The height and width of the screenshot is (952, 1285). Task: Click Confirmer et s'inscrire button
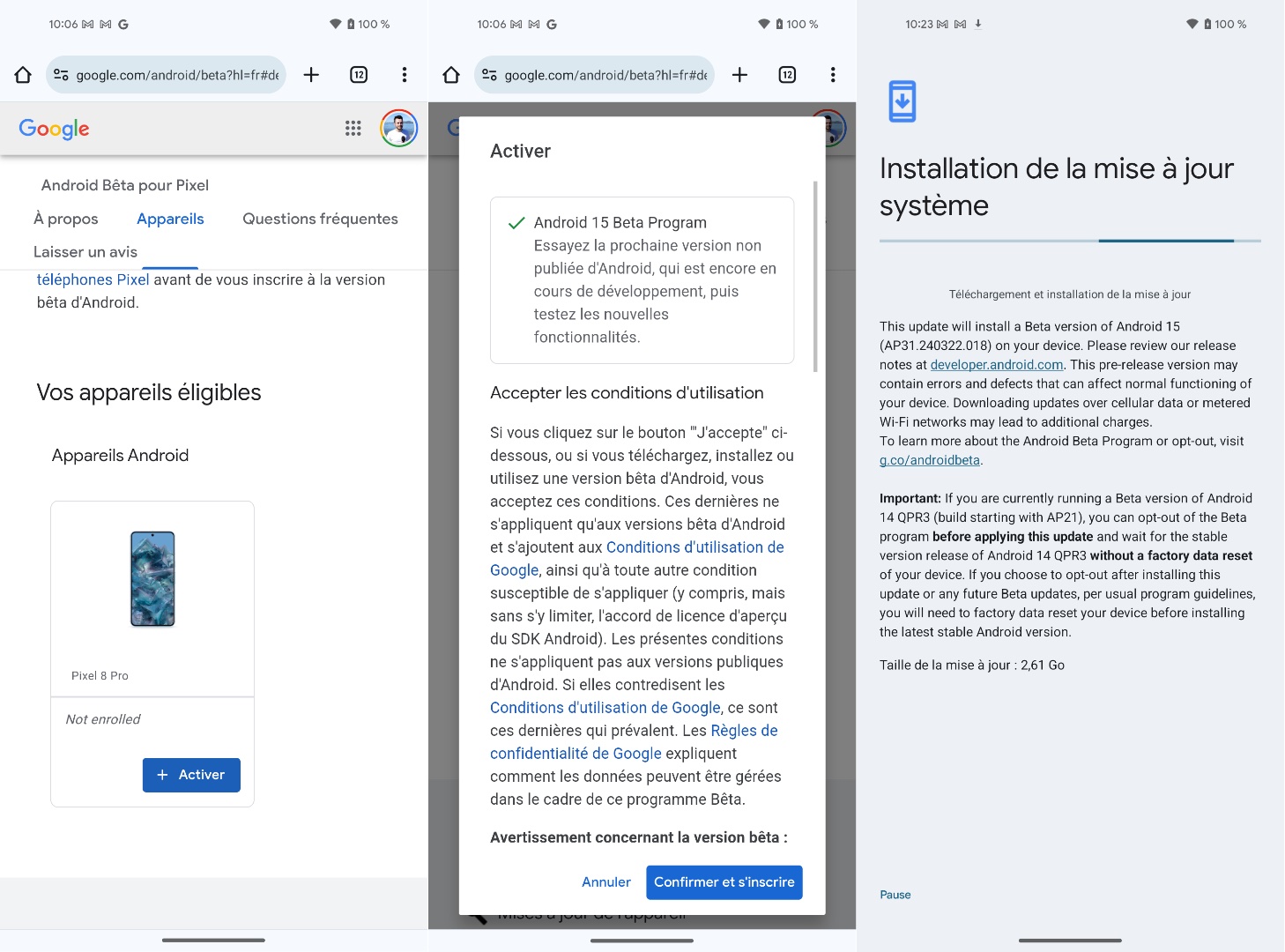coord(724,882)
